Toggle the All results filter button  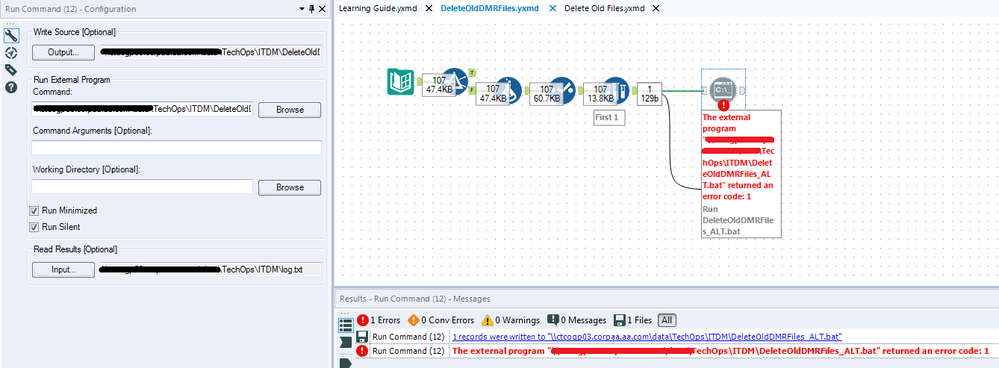(666, 320)
